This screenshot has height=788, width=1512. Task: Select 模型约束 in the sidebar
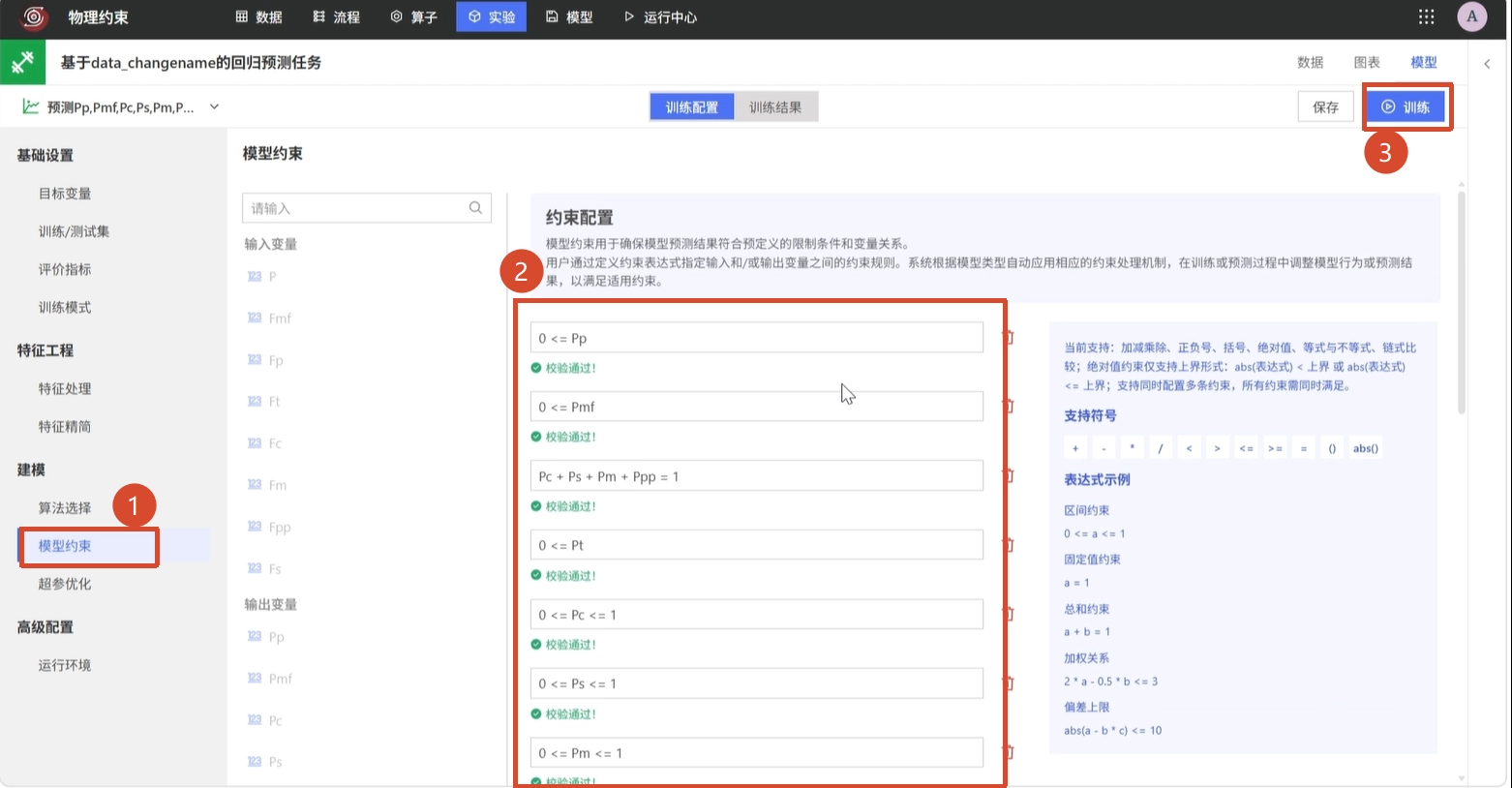point(65,546)
